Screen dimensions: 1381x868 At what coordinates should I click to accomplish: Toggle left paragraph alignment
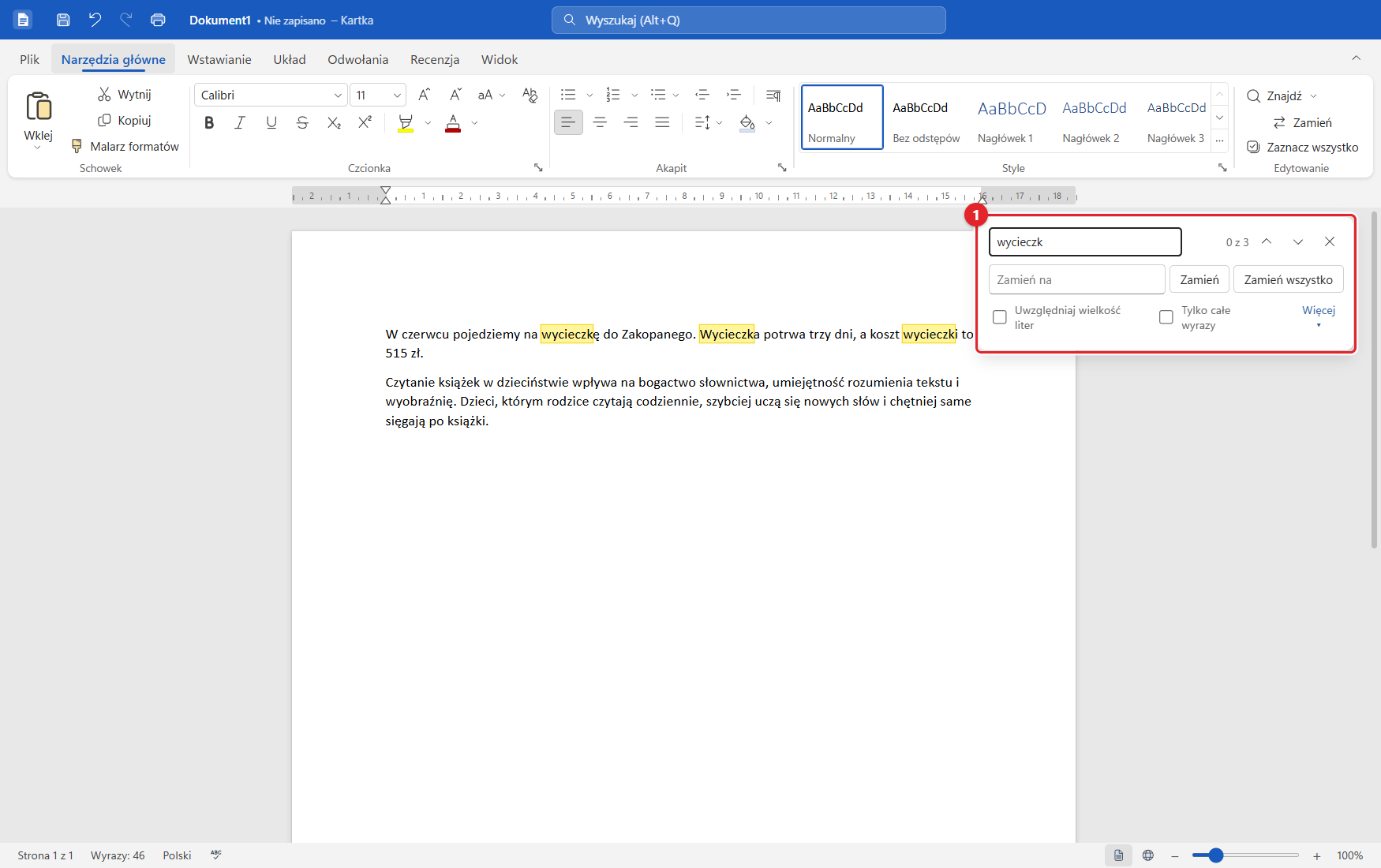pyautogui.click(x=568, y=122)
